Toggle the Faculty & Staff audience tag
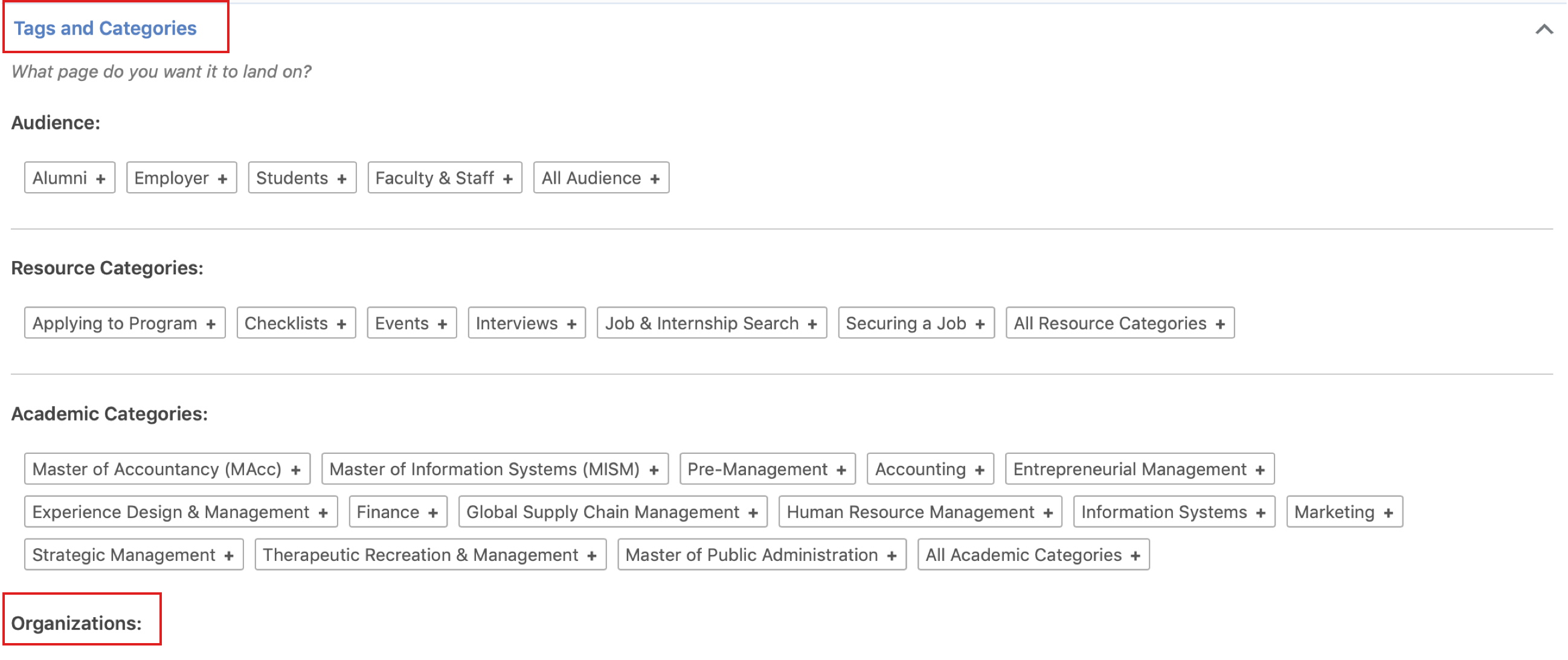Image resolution: width=1568 pixels, height=660 pixels. coord(445,178)
